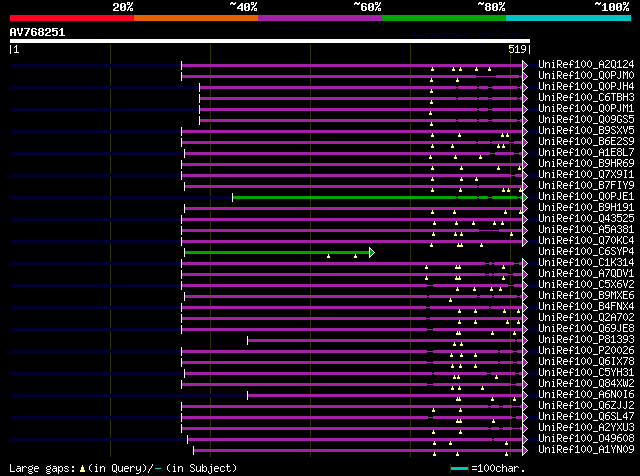Click the text UniRef100_A2YXU3
Viewport: 640px width, 476px height.
click(x=586, y=428)
